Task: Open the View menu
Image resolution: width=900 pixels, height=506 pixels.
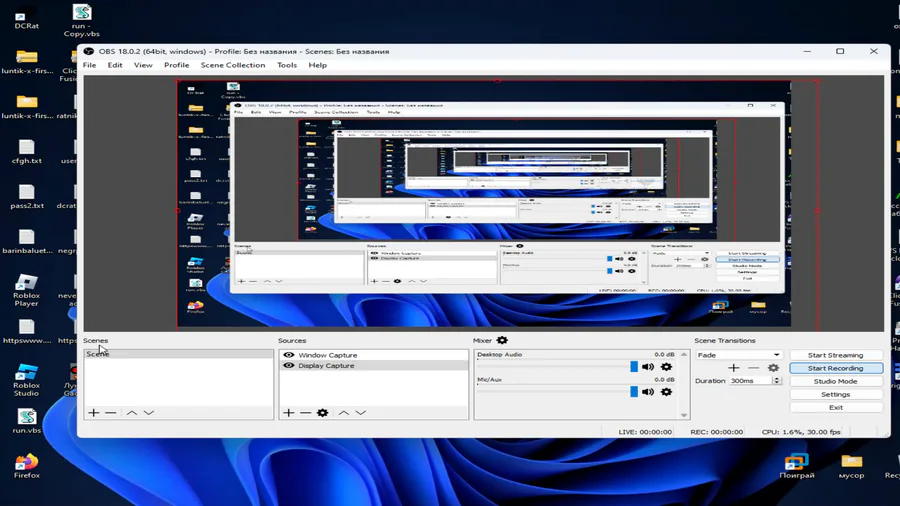Action: [x=143, y=65]
